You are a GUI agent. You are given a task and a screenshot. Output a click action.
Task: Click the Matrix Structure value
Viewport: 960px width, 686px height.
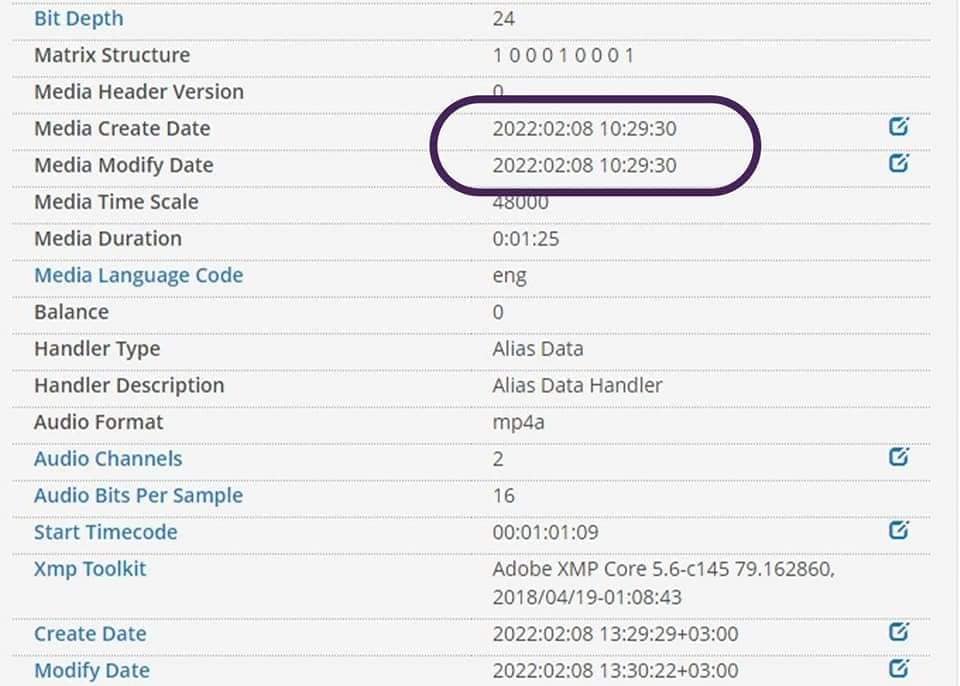click(x=563, y=55)
